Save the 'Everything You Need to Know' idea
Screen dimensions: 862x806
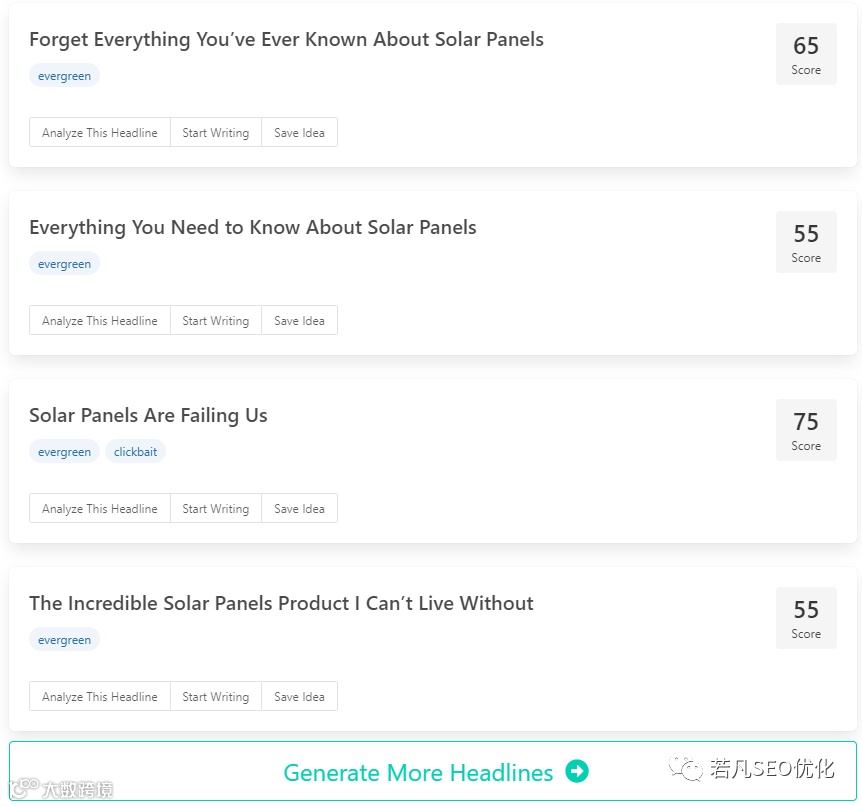pyautogui.click(x=299, y=321)
